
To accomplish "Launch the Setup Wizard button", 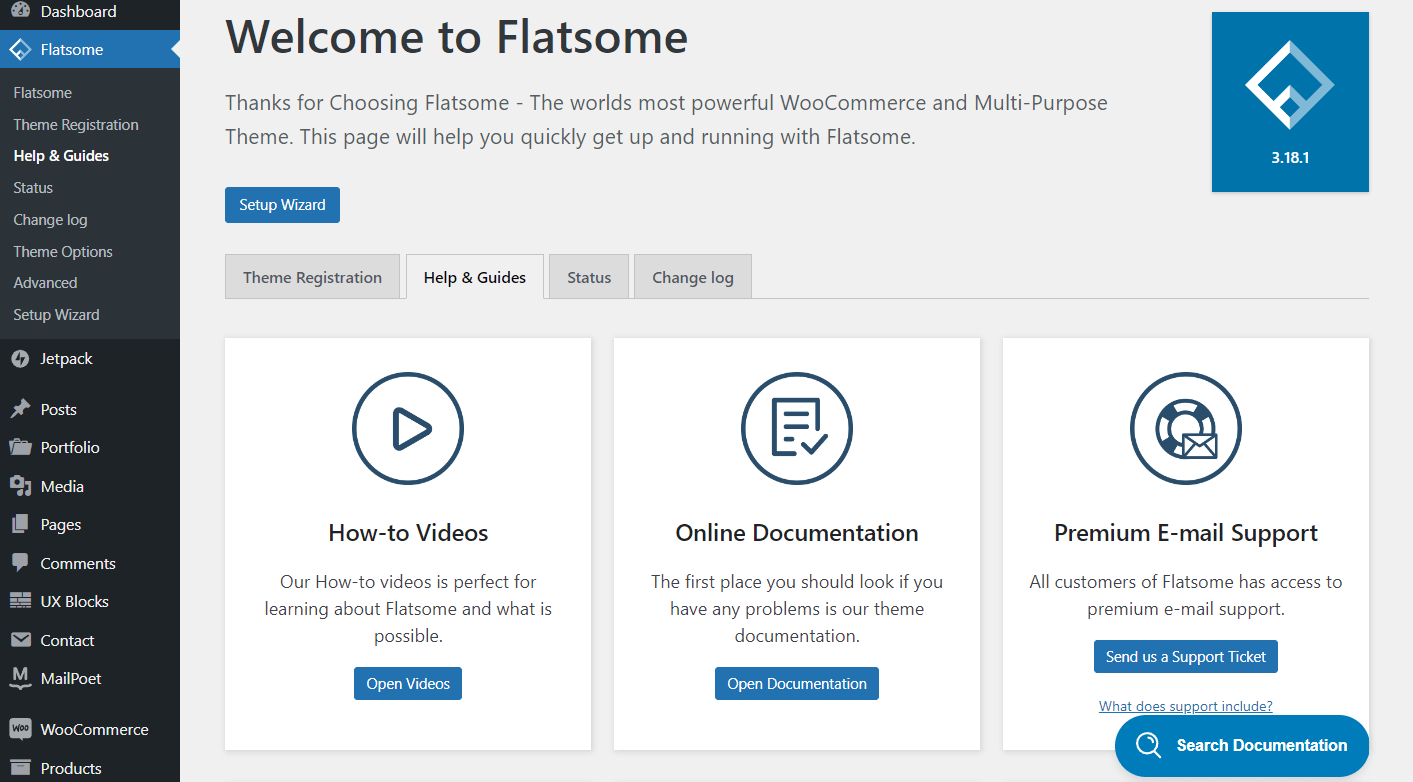I will (x=282, y=205).
